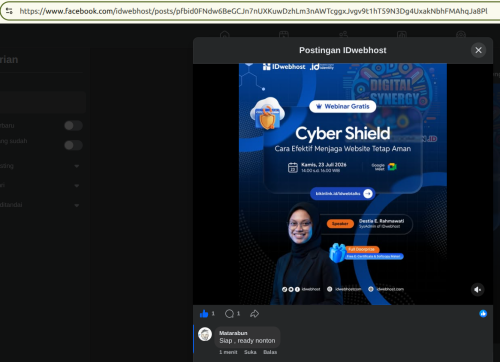Open the '1 menit' comment timestamp
This screenshot has height=362, width=500.
click(228, 352)
